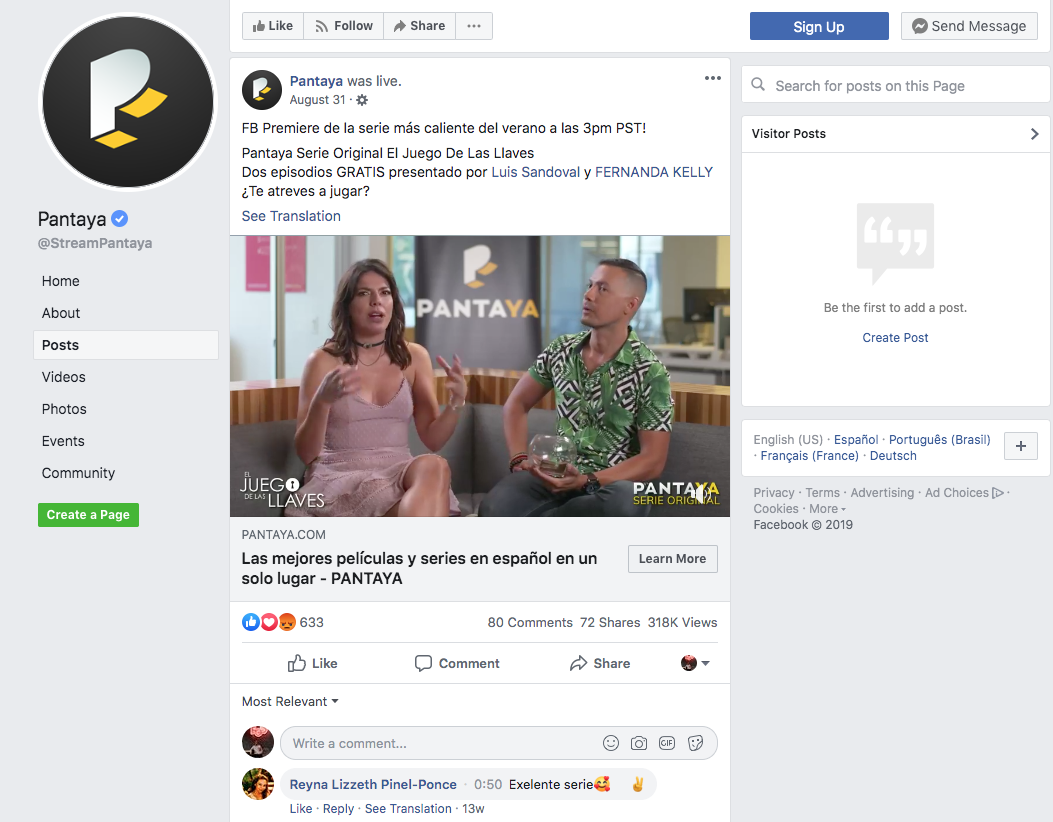Expand Visitor Posts with the chevron
Screen dimensions: 1053x822
coord(1034,134)
